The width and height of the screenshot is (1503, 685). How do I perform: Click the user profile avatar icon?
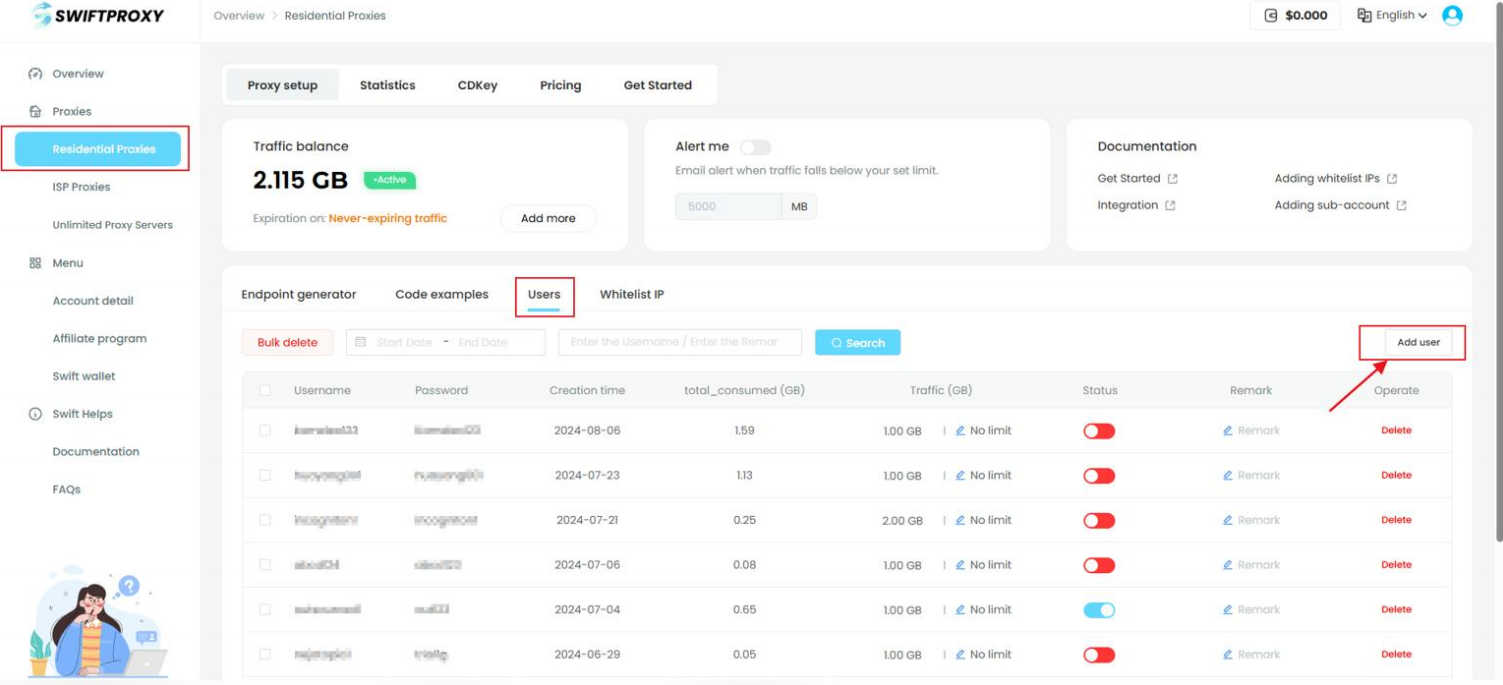tap(1452, 16)
